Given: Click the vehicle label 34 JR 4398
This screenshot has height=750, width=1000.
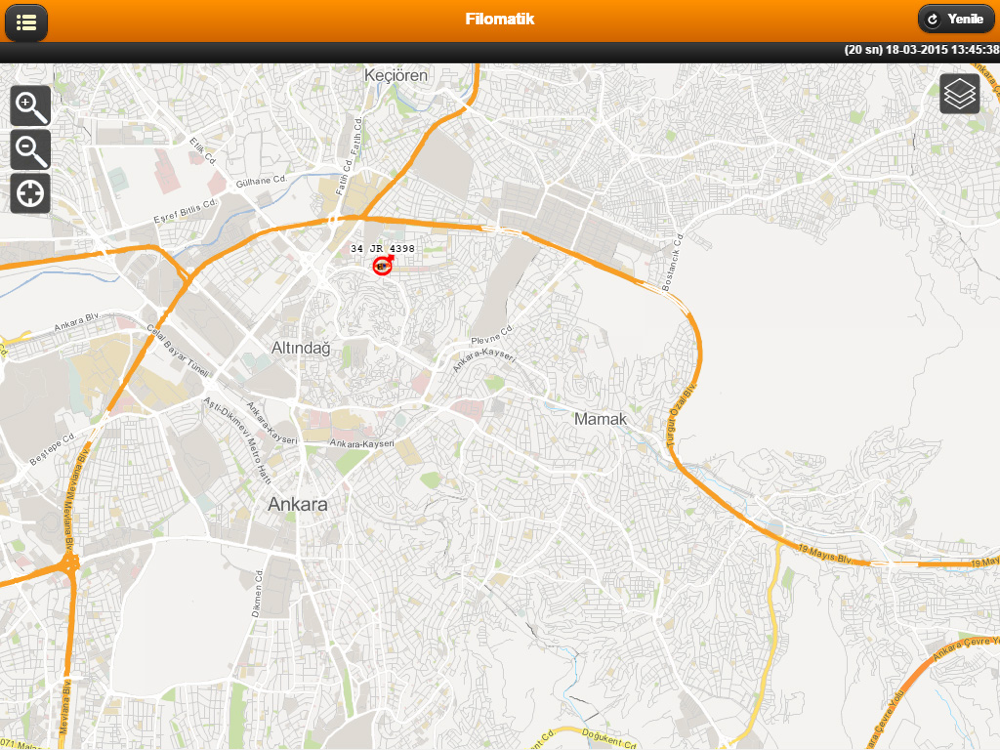Looking at the screenshot, I should pyautogui.click(x=383, y=249).
